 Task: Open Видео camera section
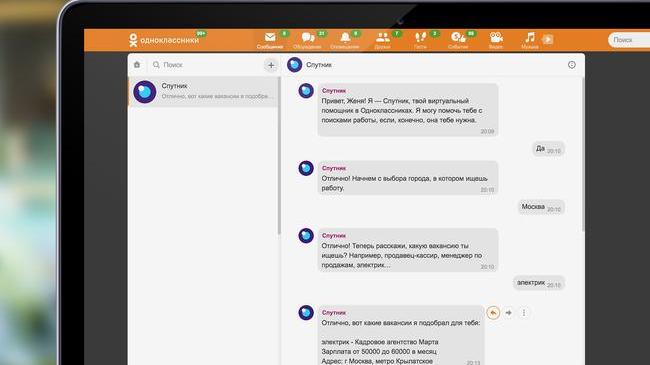click(x=496, y=40)
